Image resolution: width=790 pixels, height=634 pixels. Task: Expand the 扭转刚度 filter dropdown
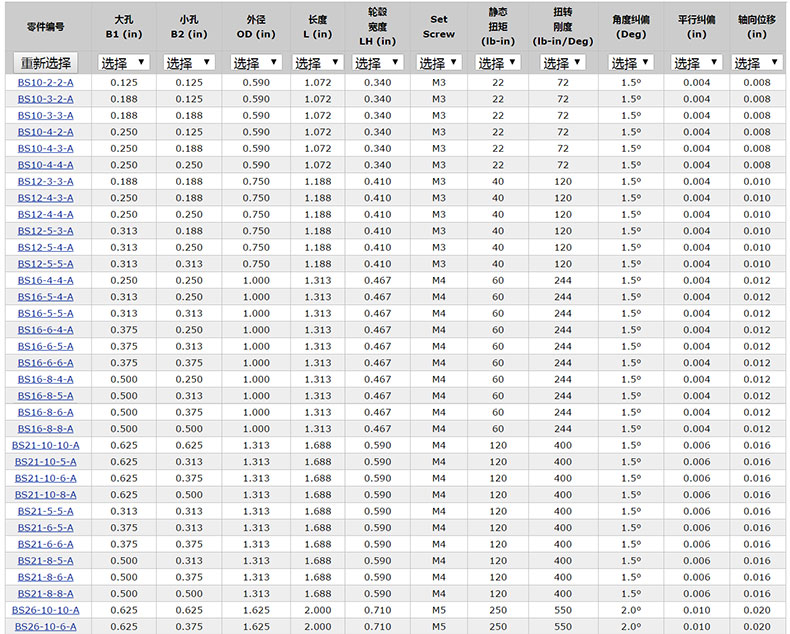tap(563, 63)
